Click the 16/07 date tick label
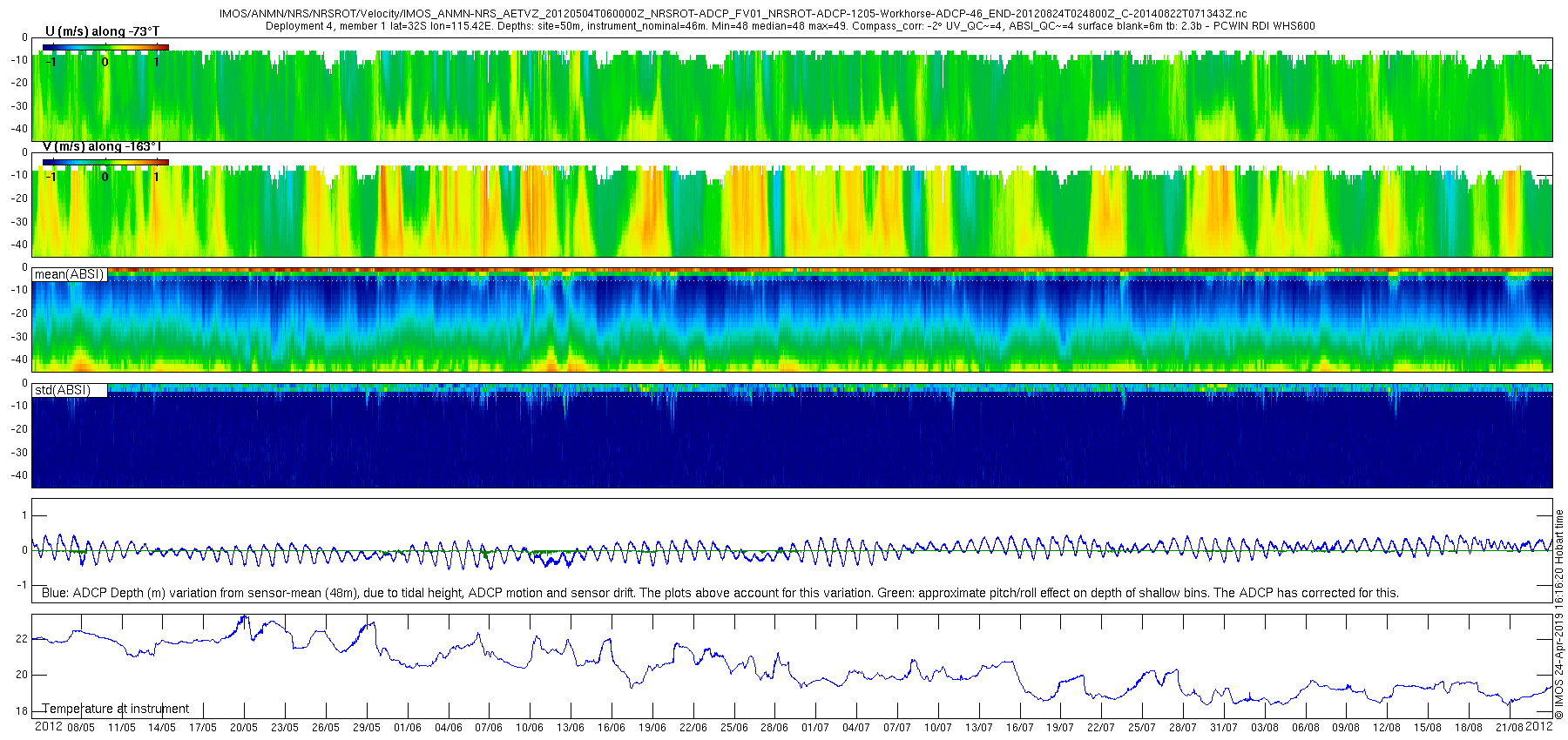1568x740 pixels. pyautogui.click(x=1019, y=728)
